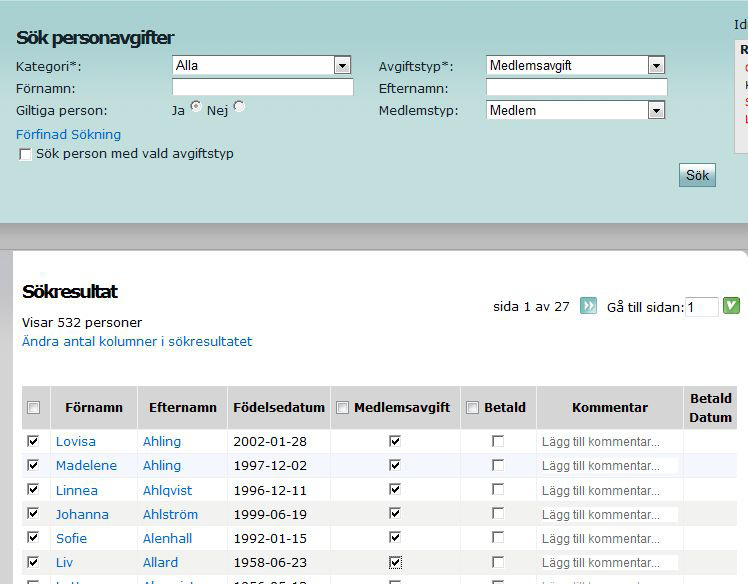The height and width of the screenshot is (584, 748).
Task: Select the Nej radio button
Action: pos(239,106)
